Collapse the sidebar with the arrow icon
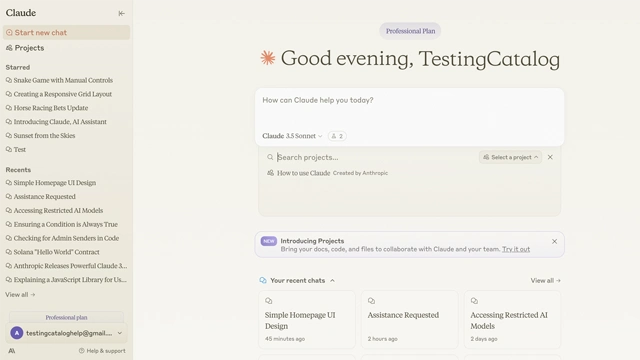The height and width of the screenshot is (360, 640). tap(122, 13)
